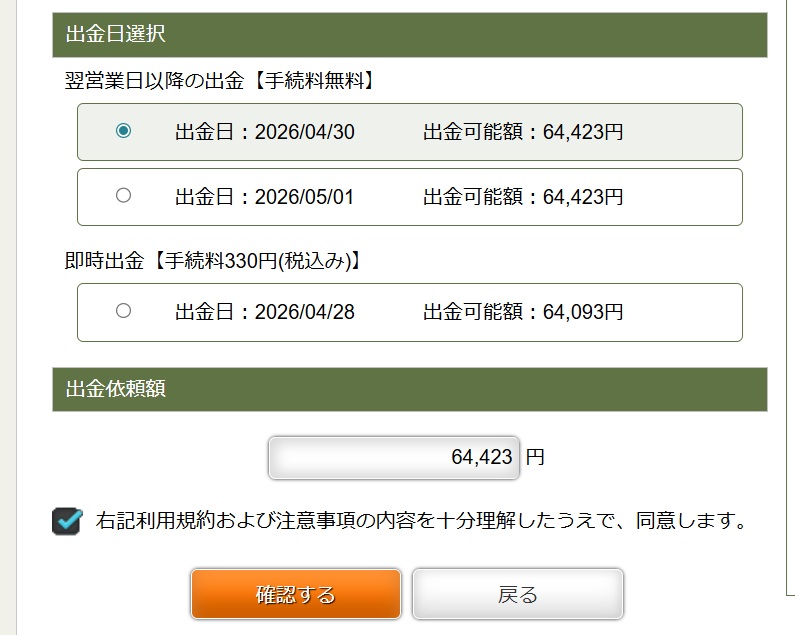
Task: Click the 翌営業日以降の出金 heading text
Action: click(x=154, y=82)
